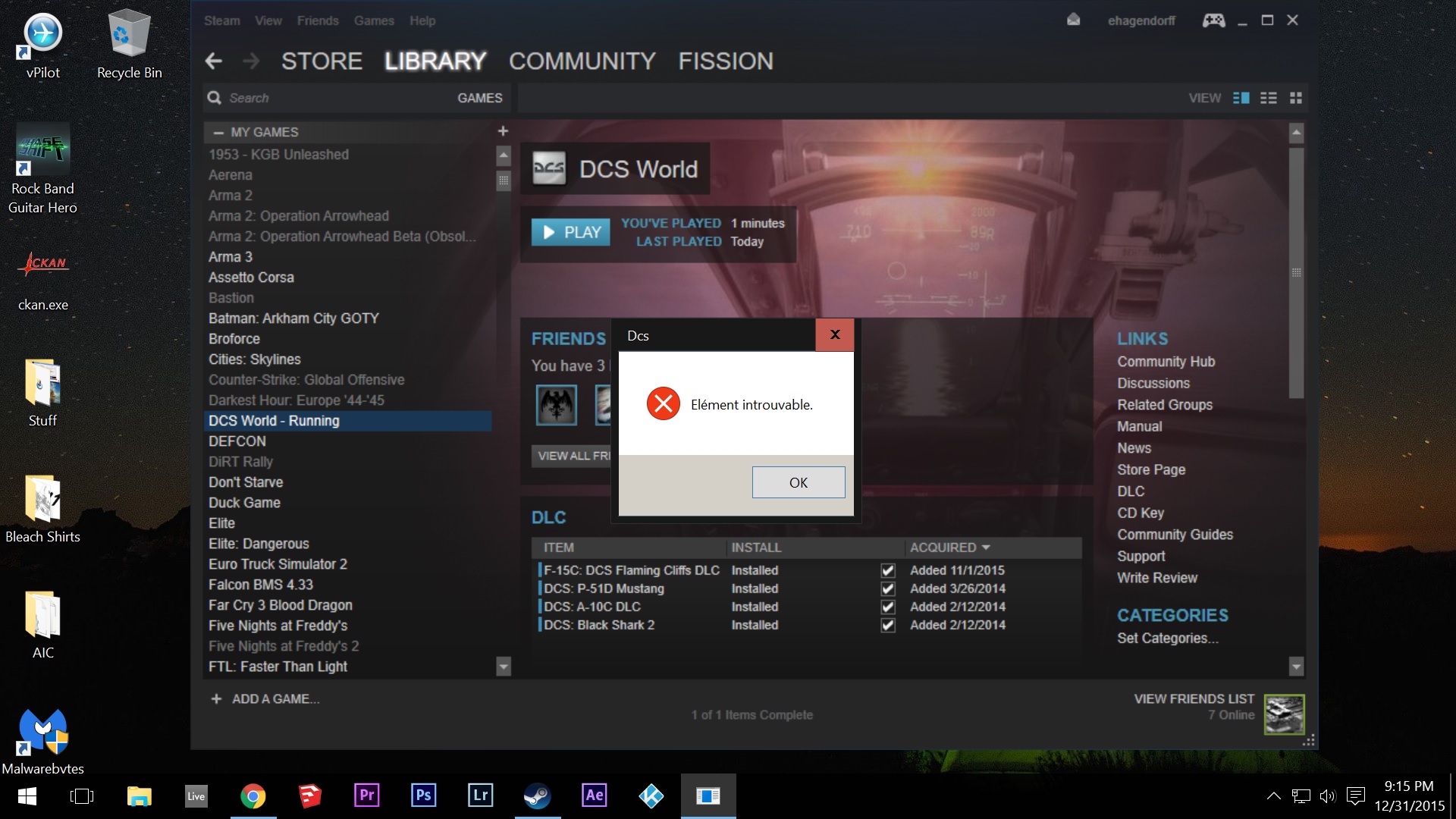Switch to grid view layout icon
The height and width of the screenshot is (819, 1456).
pos(1296,98)
